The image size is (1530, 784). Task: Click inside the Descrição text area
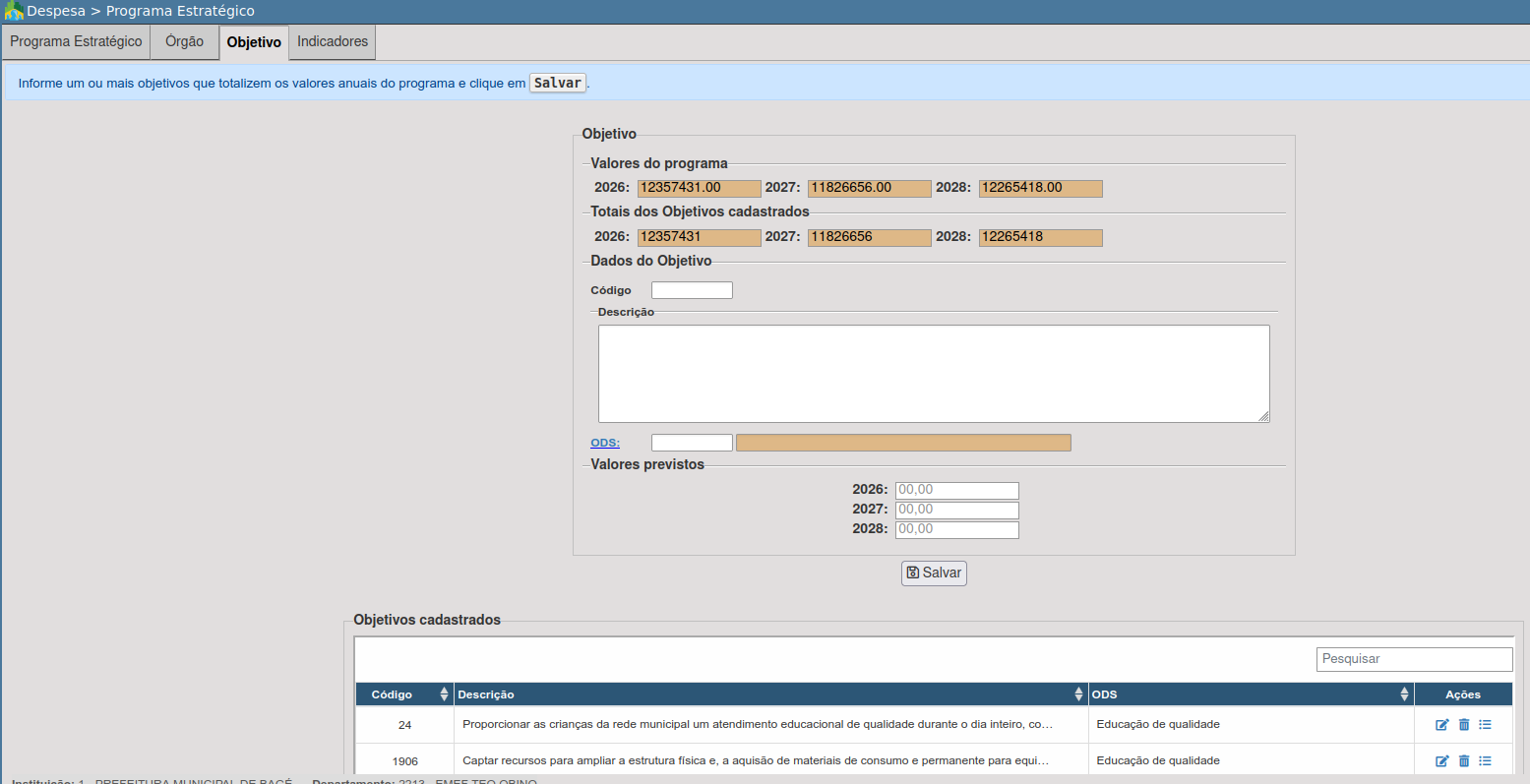(933, 374)
